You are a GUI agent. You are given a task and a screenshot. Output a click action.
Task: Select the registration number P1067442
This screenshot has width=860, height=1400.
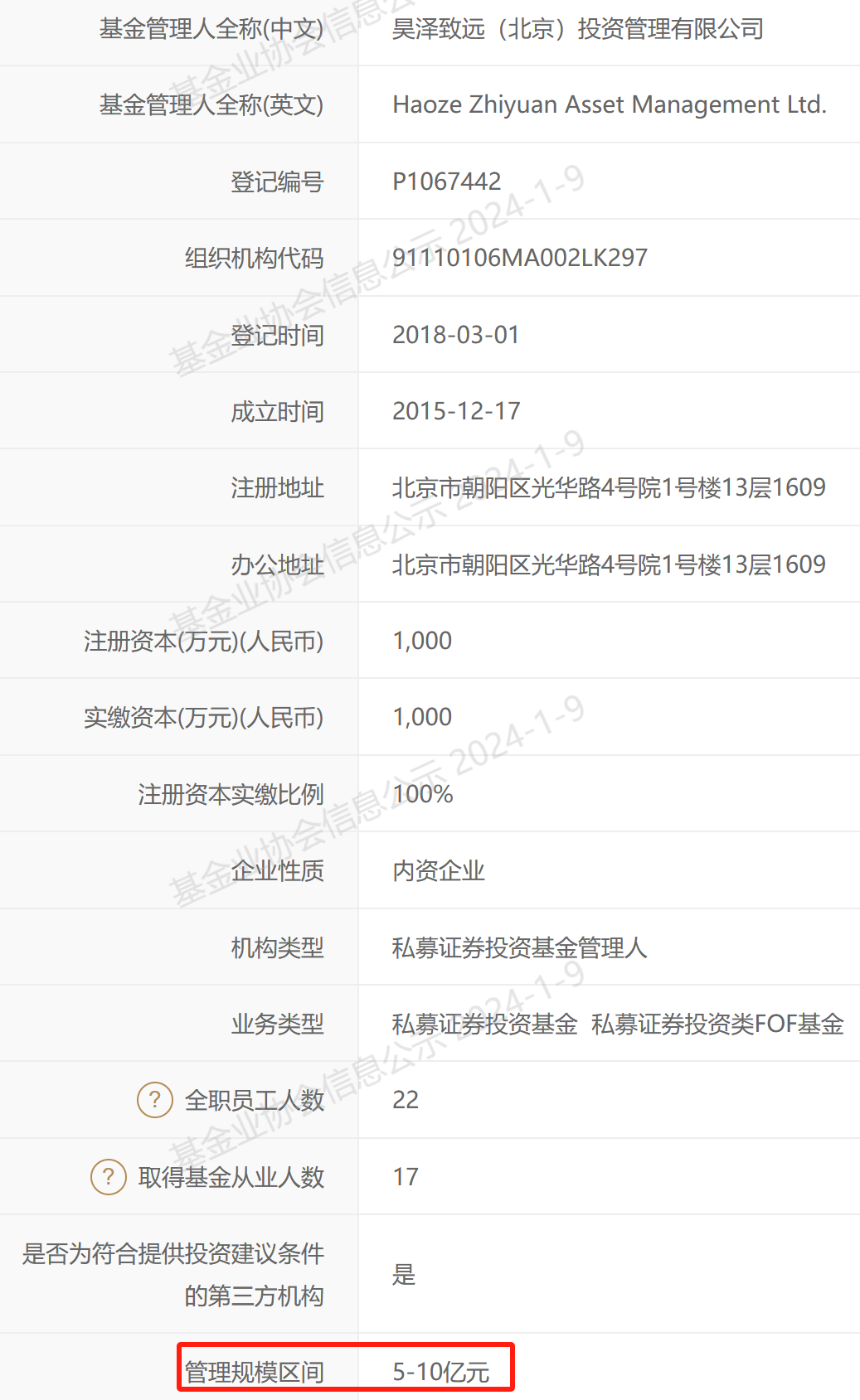tap(447, 182)
